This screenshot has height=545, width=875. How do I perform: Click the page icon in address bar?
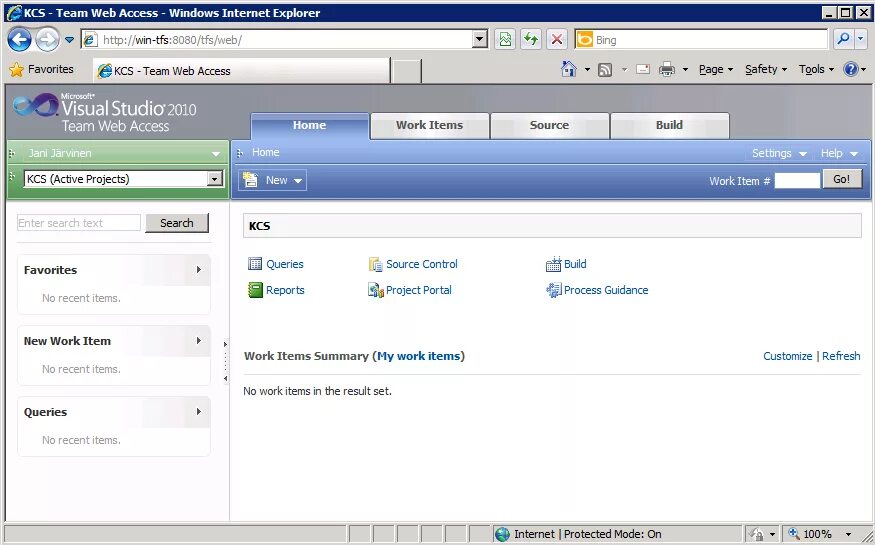(90, 40)
